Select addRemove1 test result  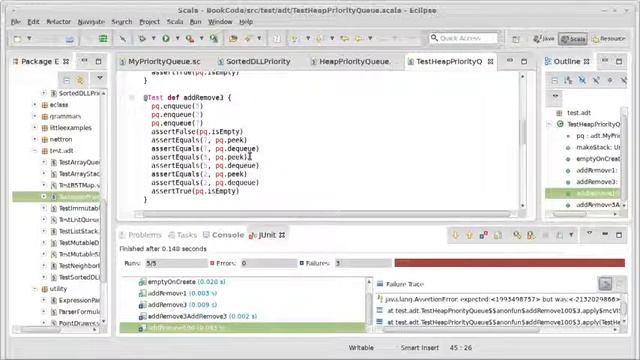pos(182,293)
